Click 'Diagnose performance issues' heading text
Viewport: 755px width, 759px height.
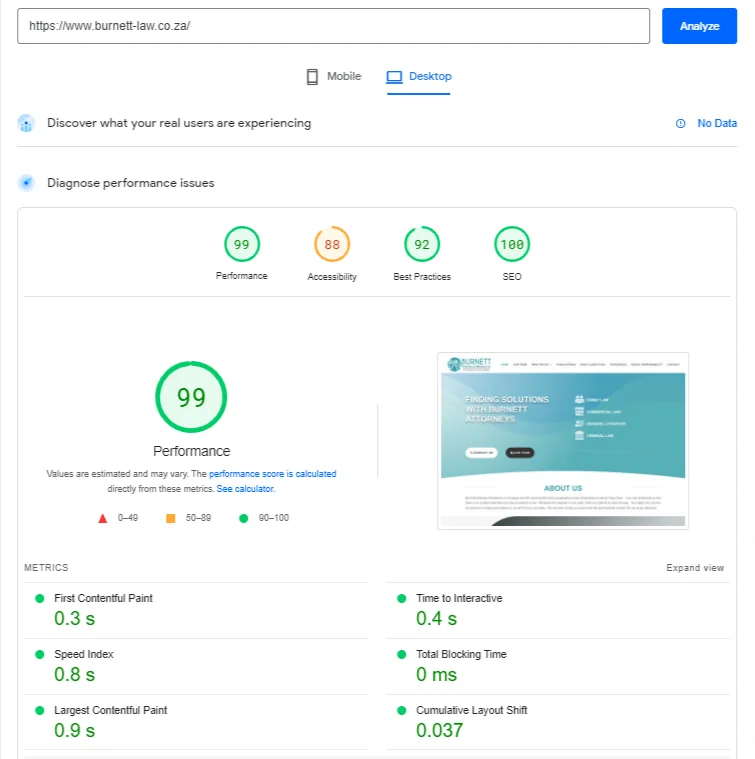(131, 183)
